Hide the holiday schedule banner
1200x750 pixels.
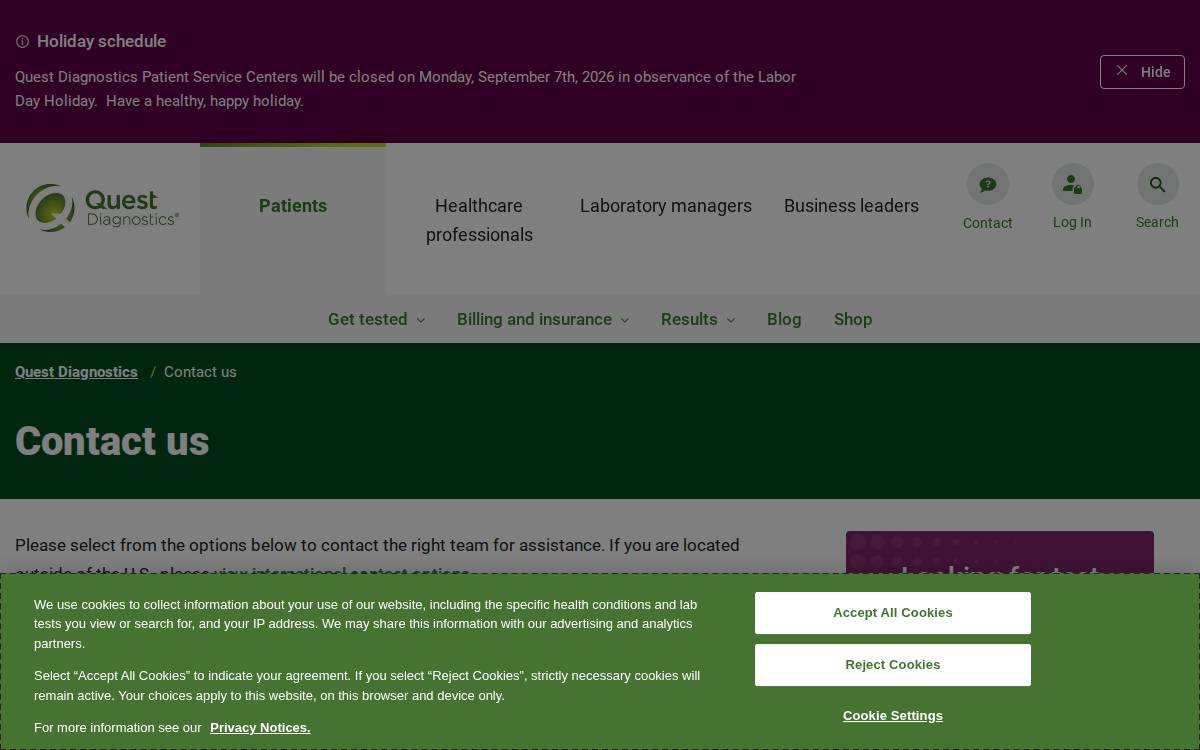(x=1142, y=72)
